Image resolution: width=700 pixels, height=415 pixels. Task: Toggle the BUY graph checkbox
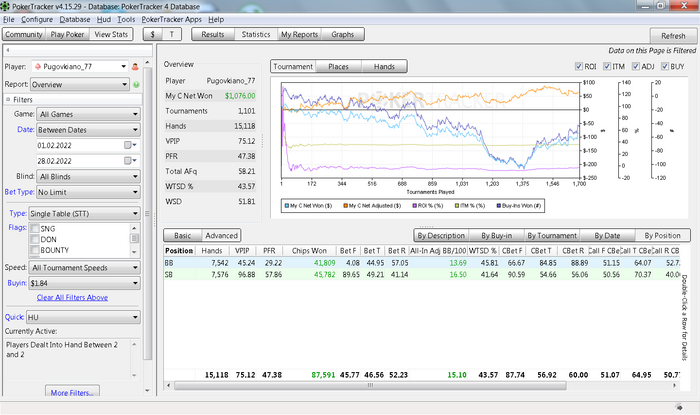(x=664, y=66)
